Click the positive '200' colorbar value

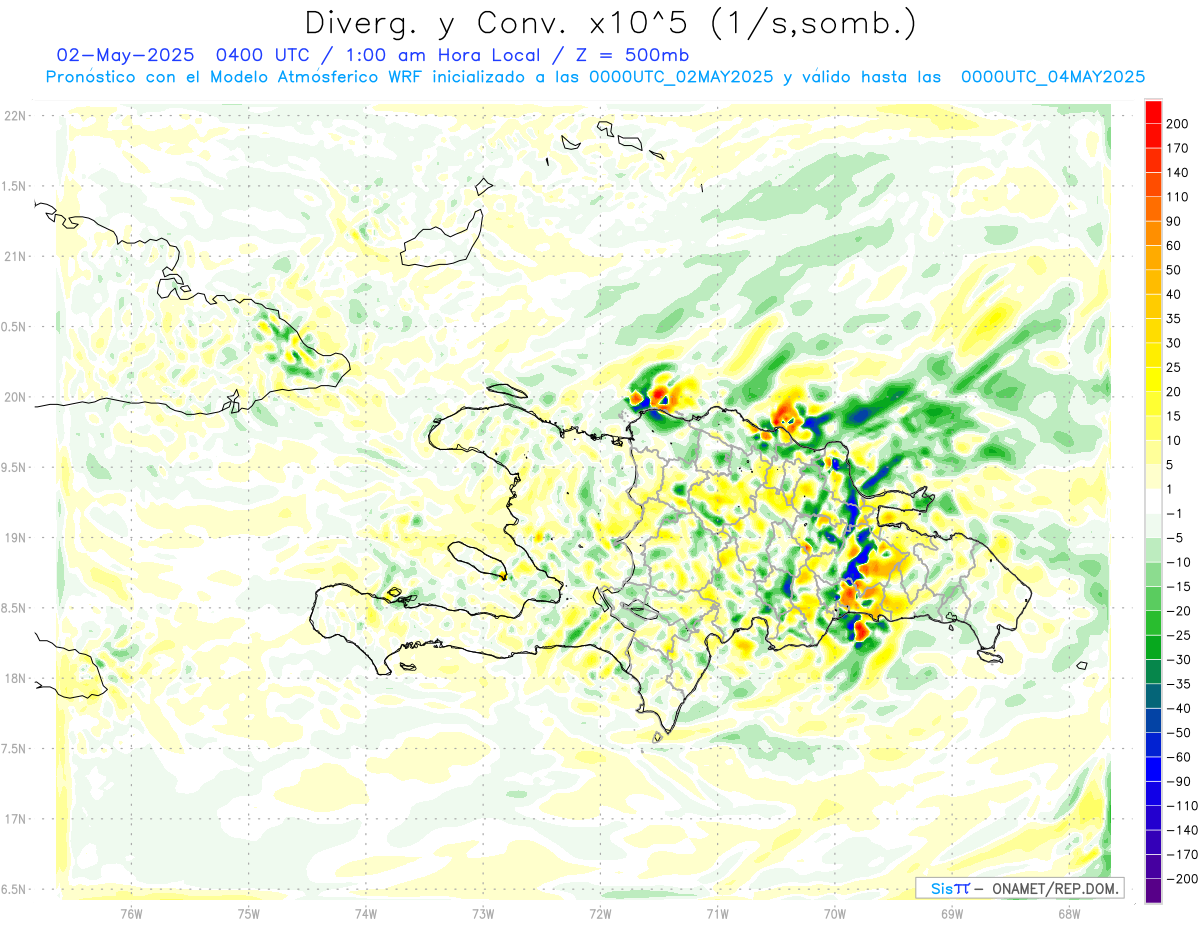1178,124
